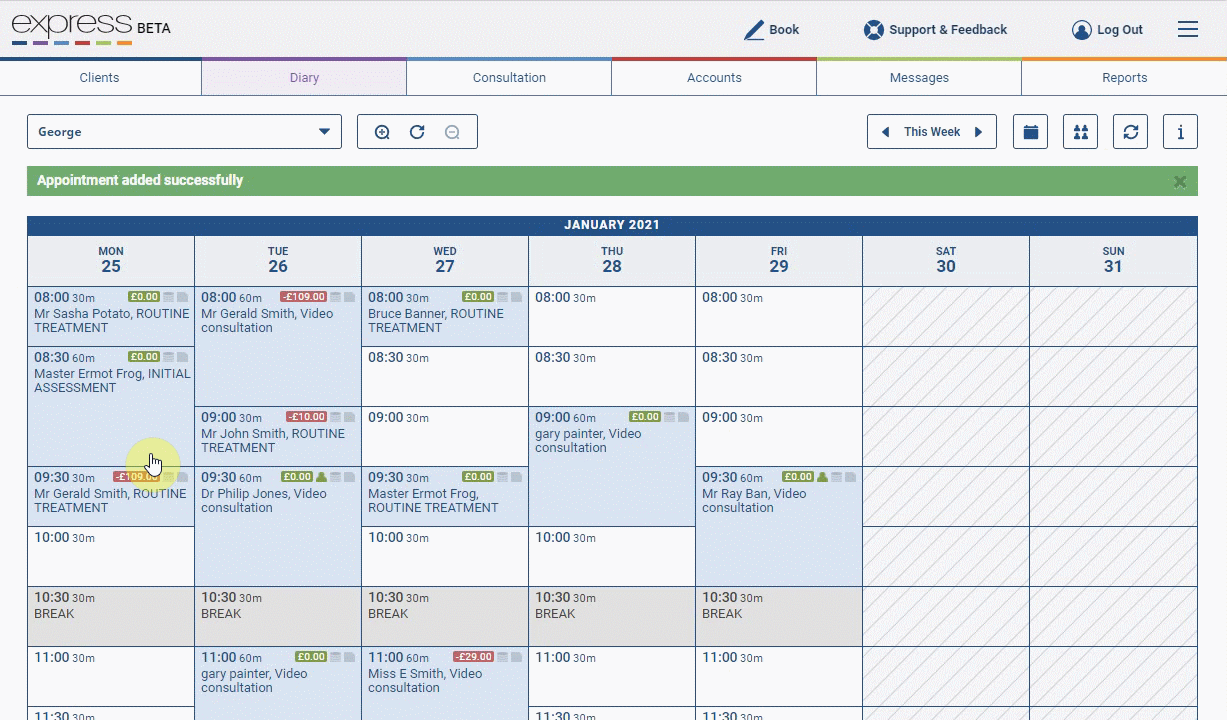
Task: Open Thursday gary painter video consultation
Action: pyautogui.click(x=612, y=467)
